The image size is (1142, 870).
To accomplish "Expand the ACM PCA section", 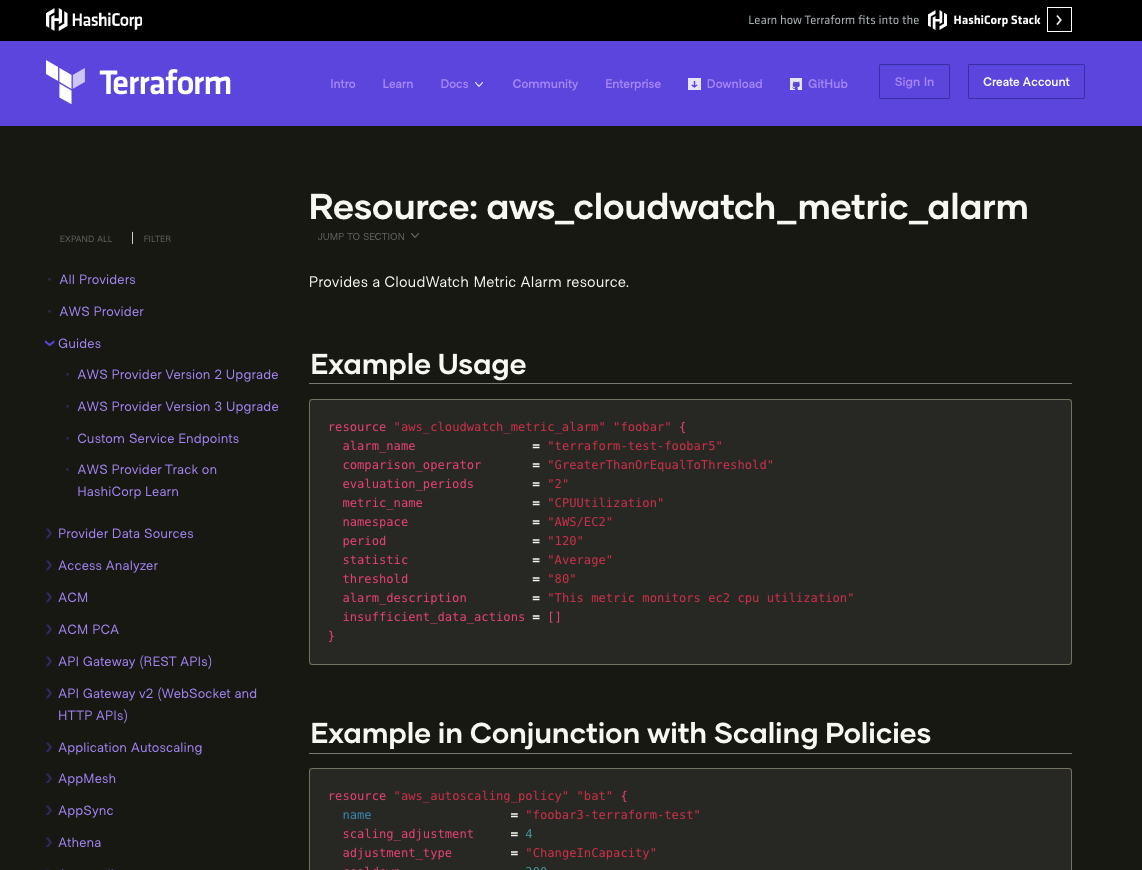I will point(82,630).
